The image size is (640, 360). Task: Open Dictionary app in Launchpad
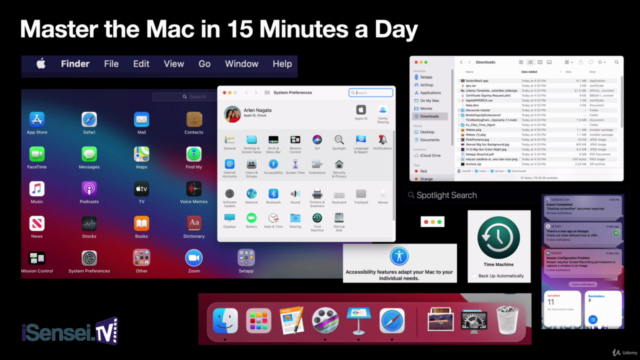[x=193, y=224]
